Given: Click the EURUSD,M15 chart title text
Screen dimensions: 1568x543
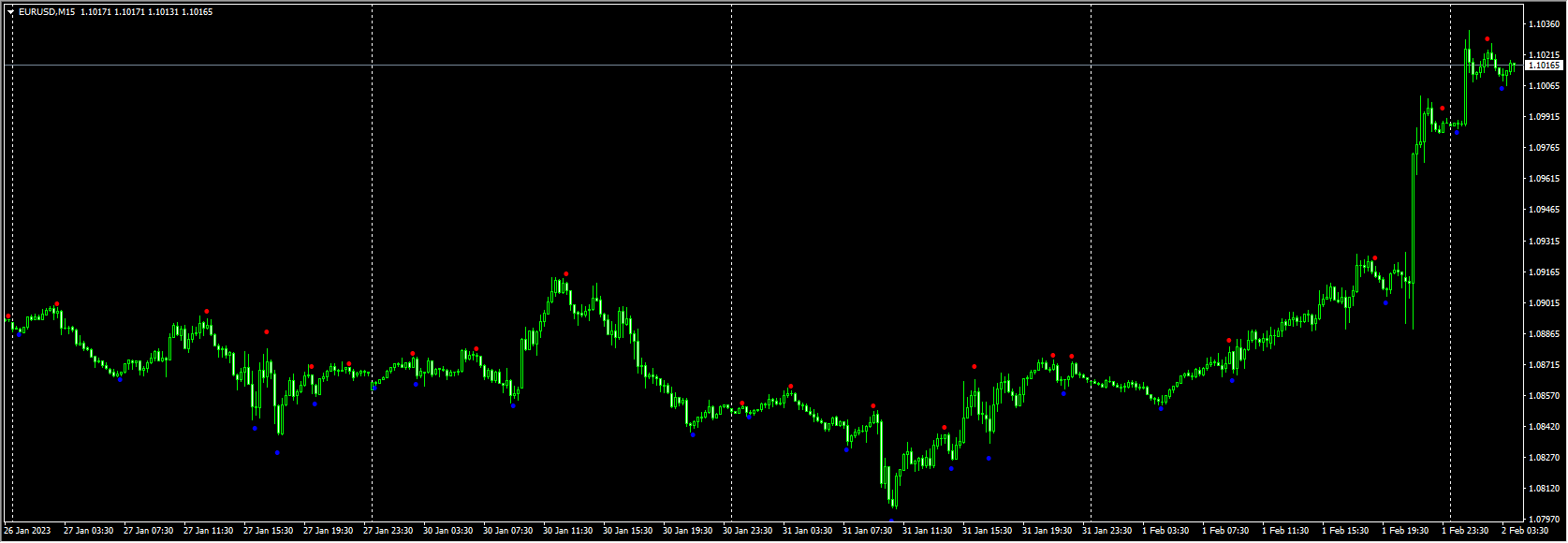Looking at the screenshot, I should pyautogui.click(x=47, y=12).
